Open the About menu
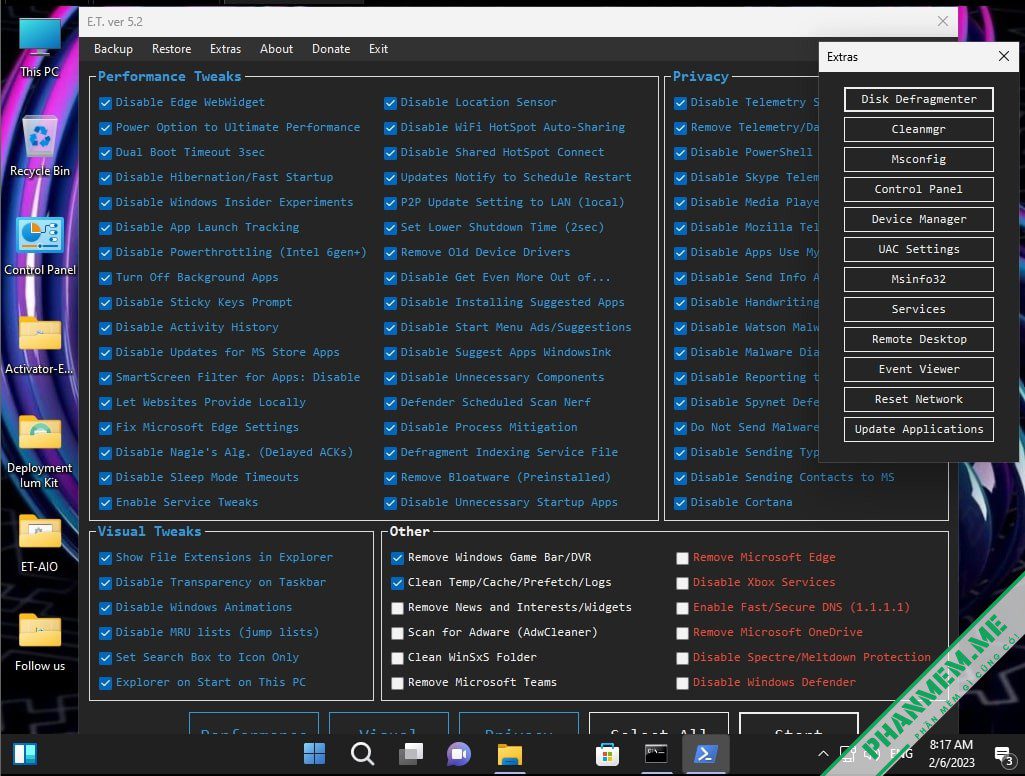Image resolution: width=1025 pixels, height=776 pixels. [x=277, y=49]
